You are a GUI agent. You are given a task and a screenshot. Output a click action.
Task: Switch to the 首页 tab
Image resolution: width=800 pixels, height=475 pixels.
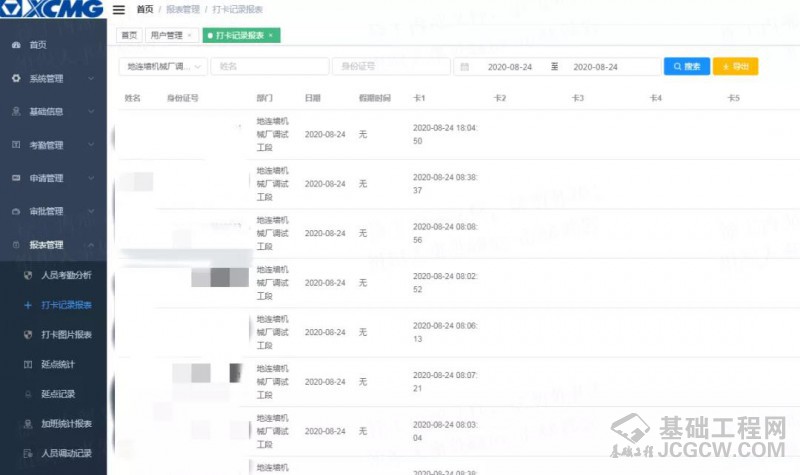tap(129, 35)
